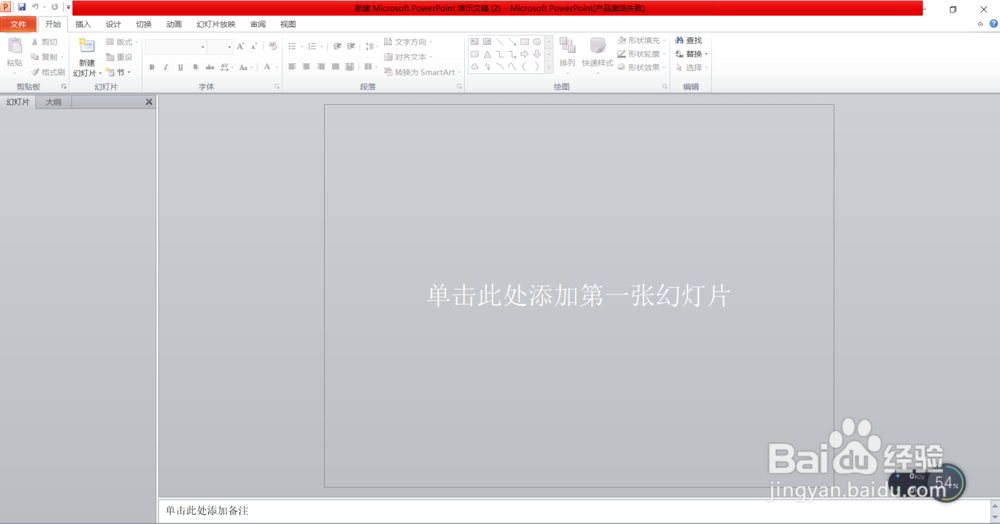The width and height of the screenshot is (1000, 524).
Task: Open Customize Quick Access Toolbar dropdown
Action: [x=68, y=7]
